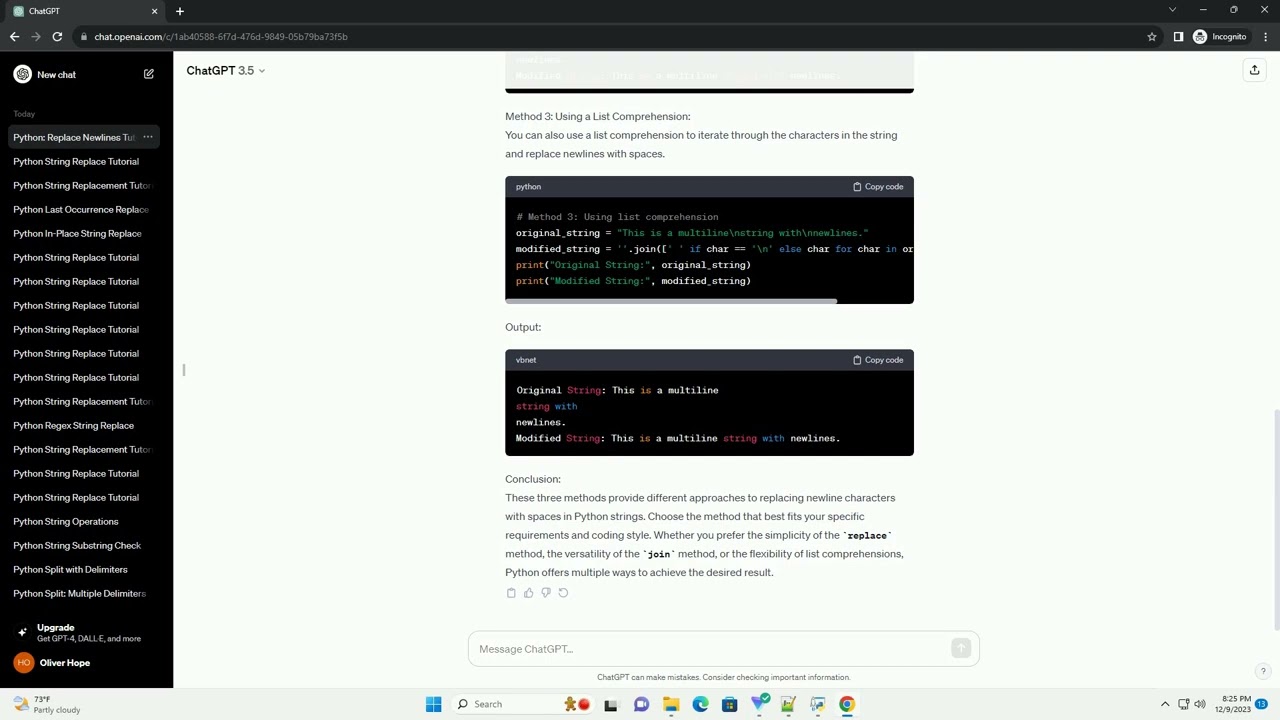Click the browser address bar URL

point(221,37)
